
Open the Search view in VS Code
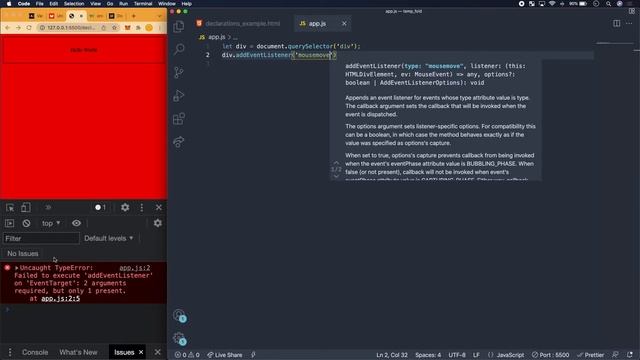(179, 49)
